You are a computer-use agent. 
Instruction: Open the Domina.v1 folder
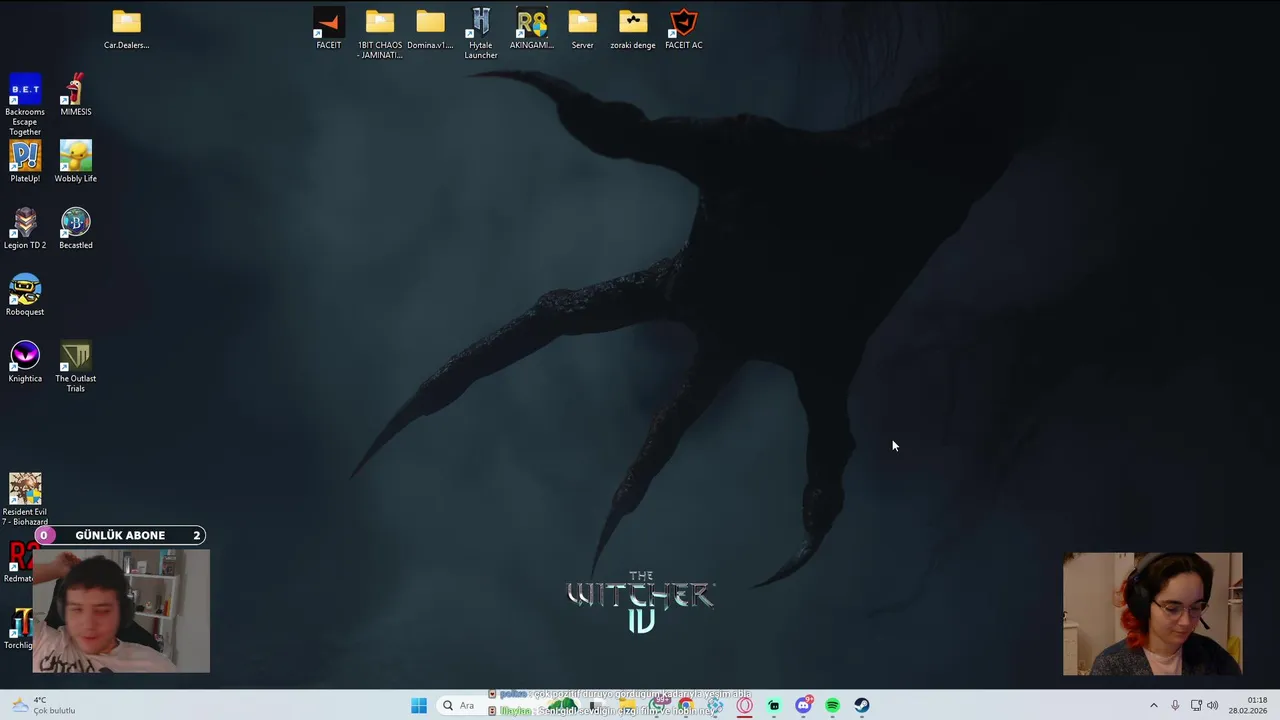click(x=430, y=29)
